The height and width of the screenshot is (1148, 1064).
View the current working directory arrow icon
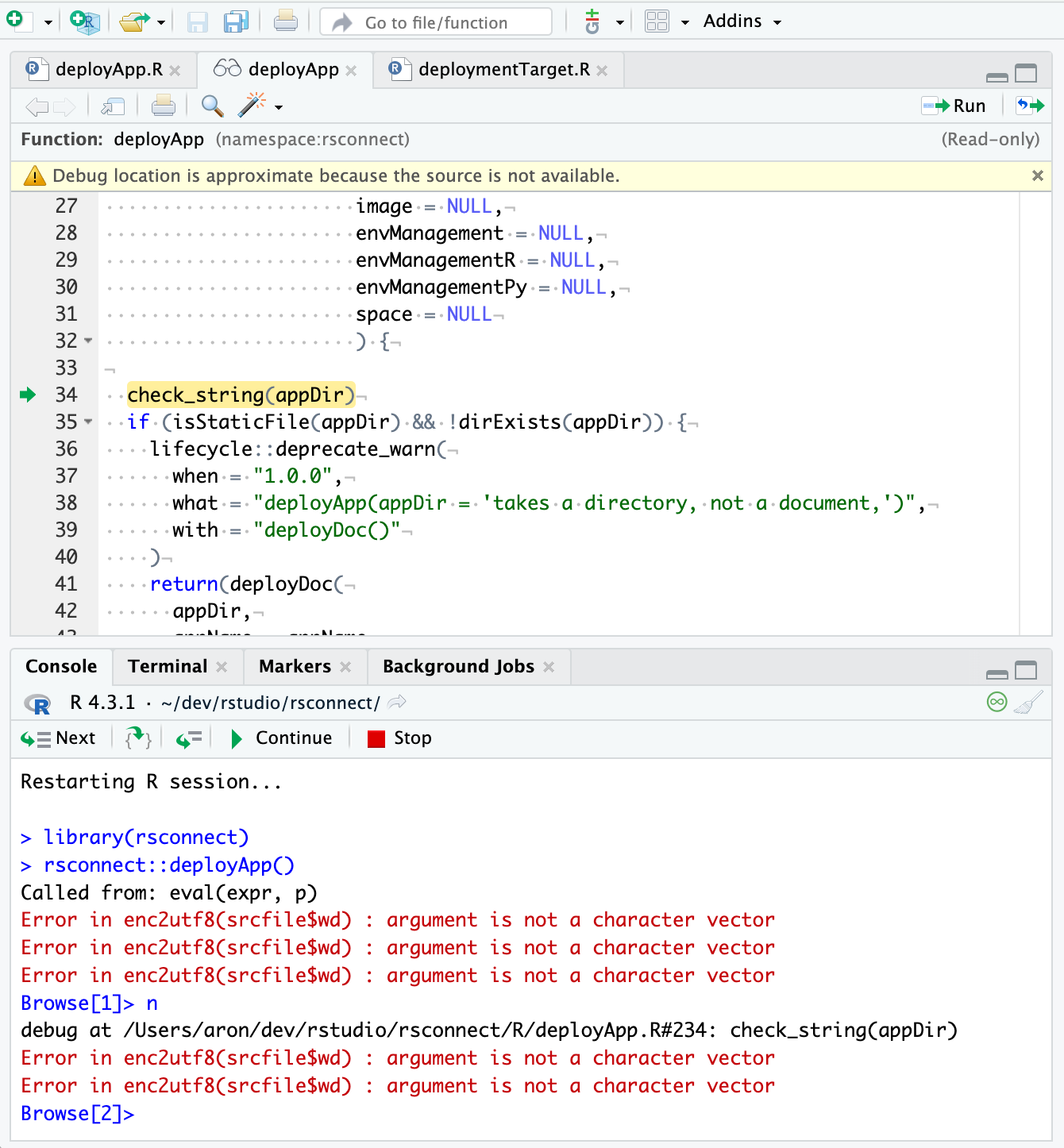click(x=397, y=703)
